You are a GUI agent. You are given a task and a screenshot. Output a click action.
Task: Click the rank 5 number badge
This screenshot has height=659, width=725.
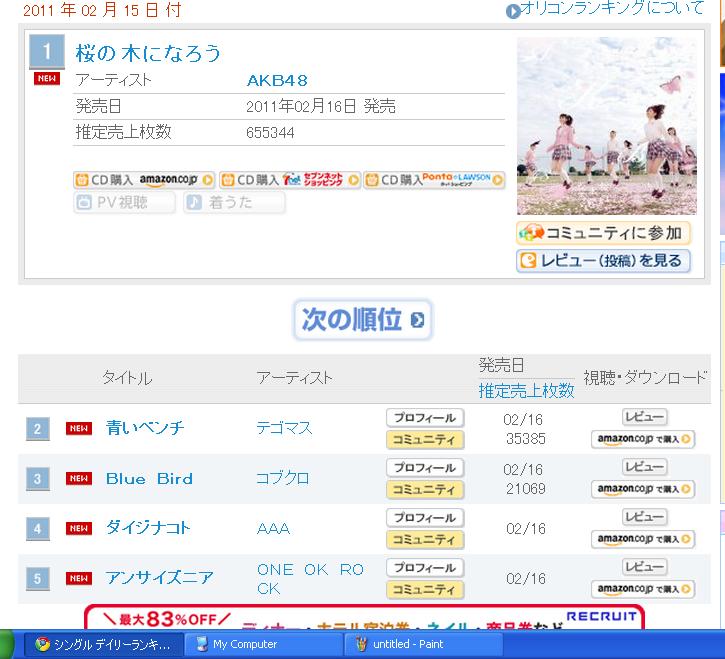tap(37, 579)
